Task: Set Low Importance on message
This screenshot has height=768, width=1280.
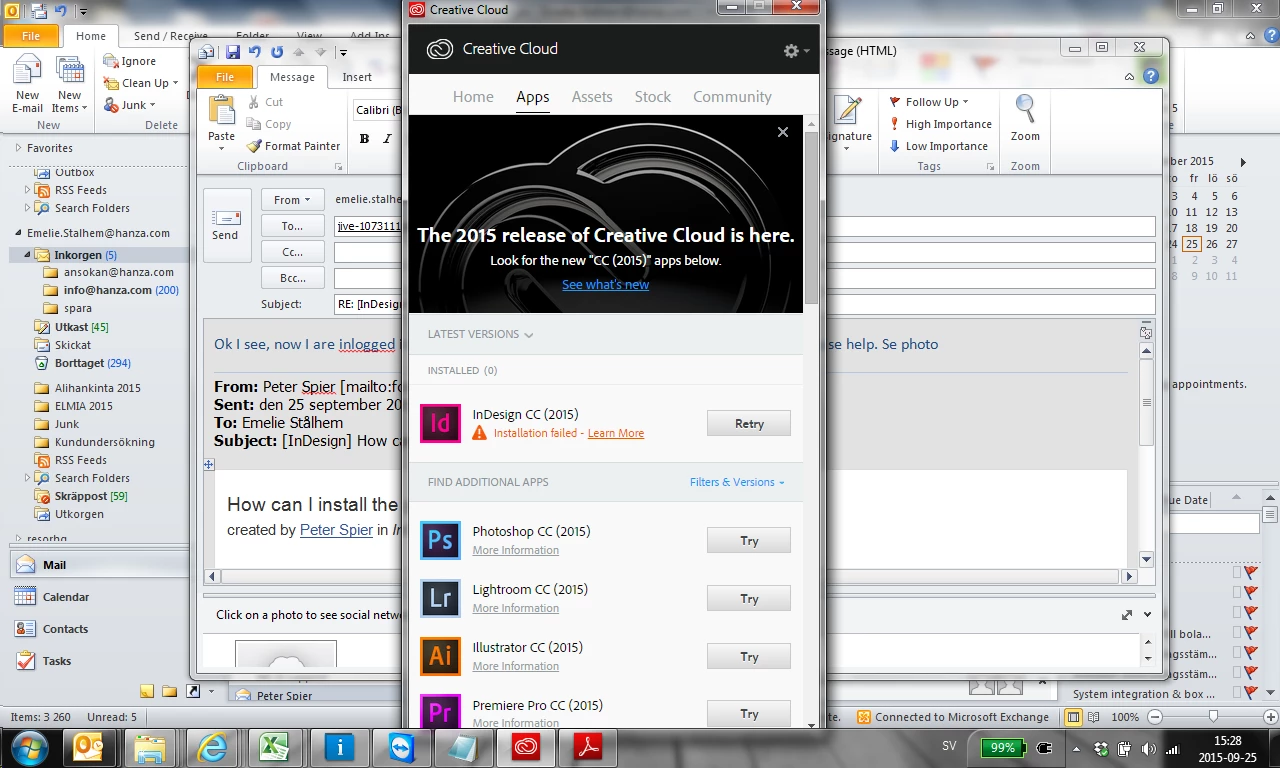Action: click(938, 146)
